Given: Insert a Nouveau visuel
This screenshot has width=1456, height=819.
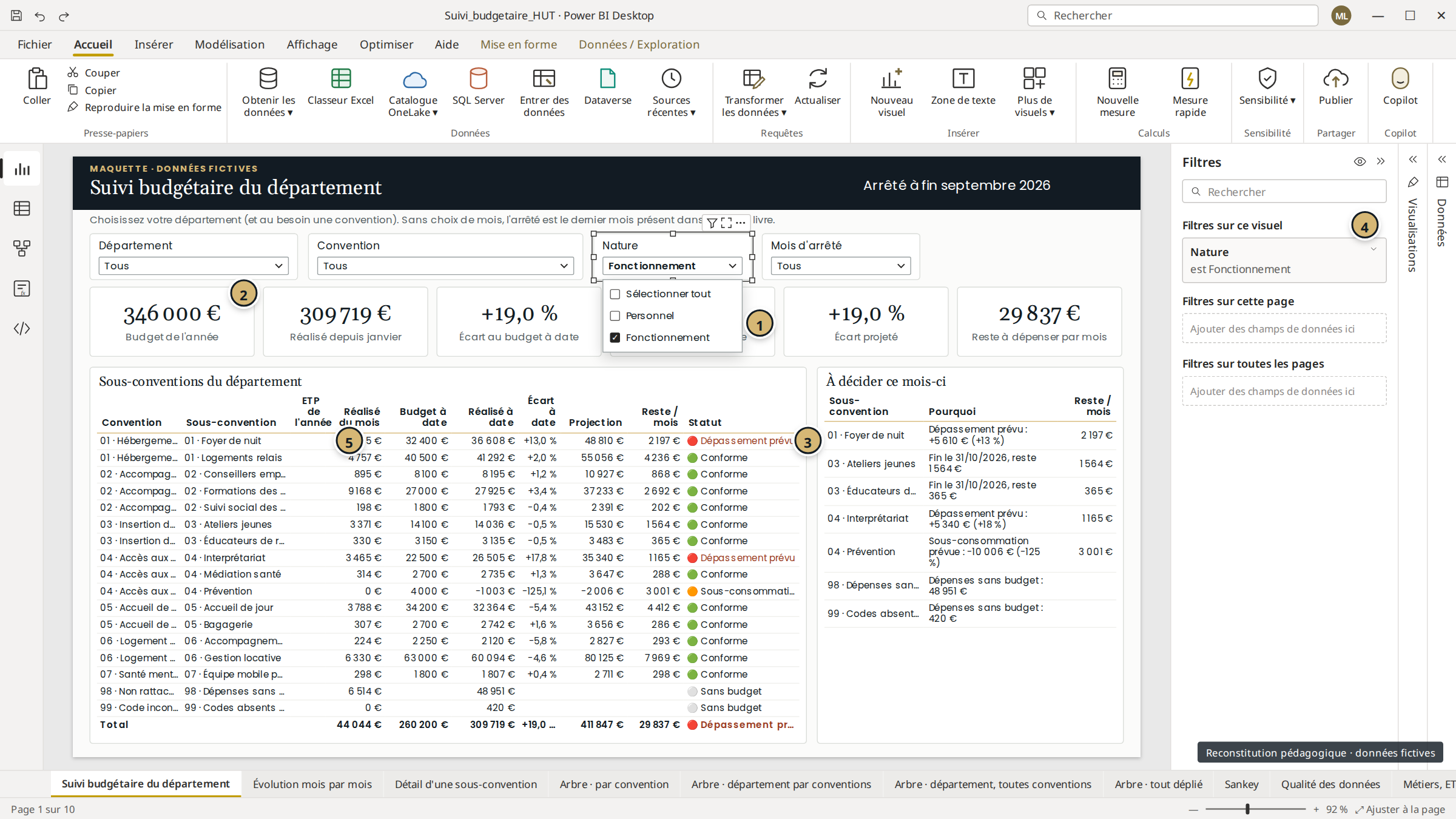Looking at the screenshot, I should (x=891, y=91).
